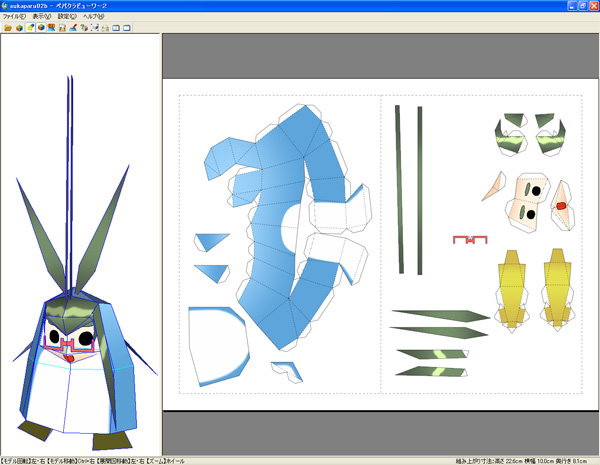Viewport: 600px width, 465px height.
Task: Restore down the Pepakura Viewer window
Action: [583, 6]
